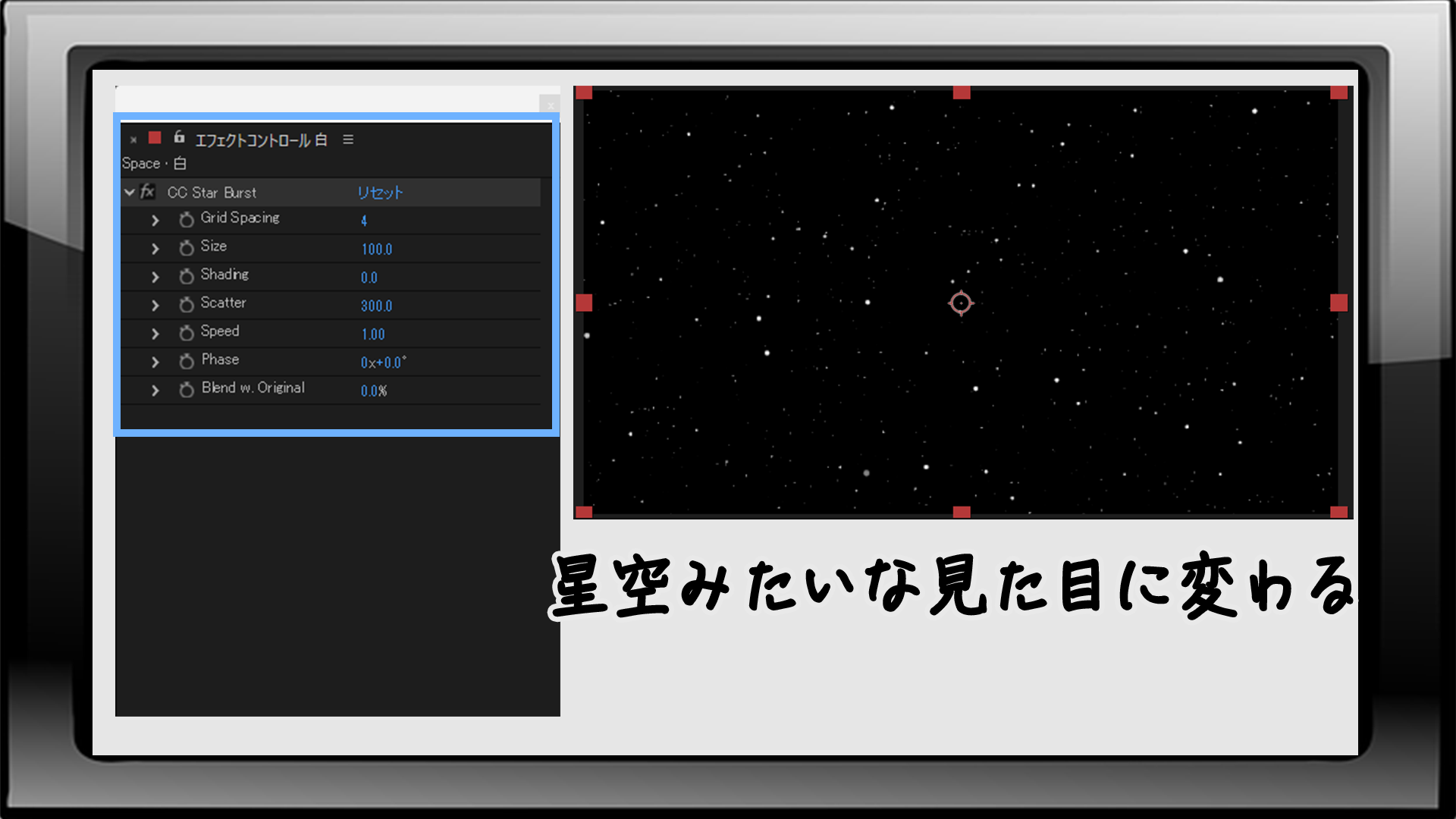Click the Scatter value 300.0
The width and height of the screenshot is (1456, 819).
tap(377, 306)
